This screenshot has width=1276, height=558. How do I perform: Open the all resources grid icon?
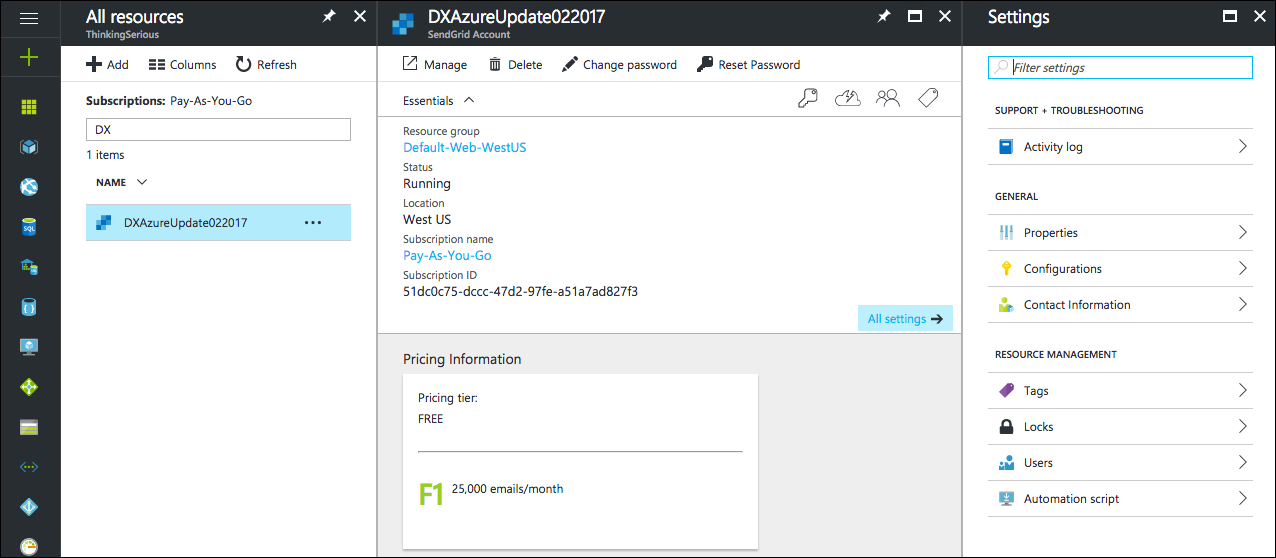point(29,107)
